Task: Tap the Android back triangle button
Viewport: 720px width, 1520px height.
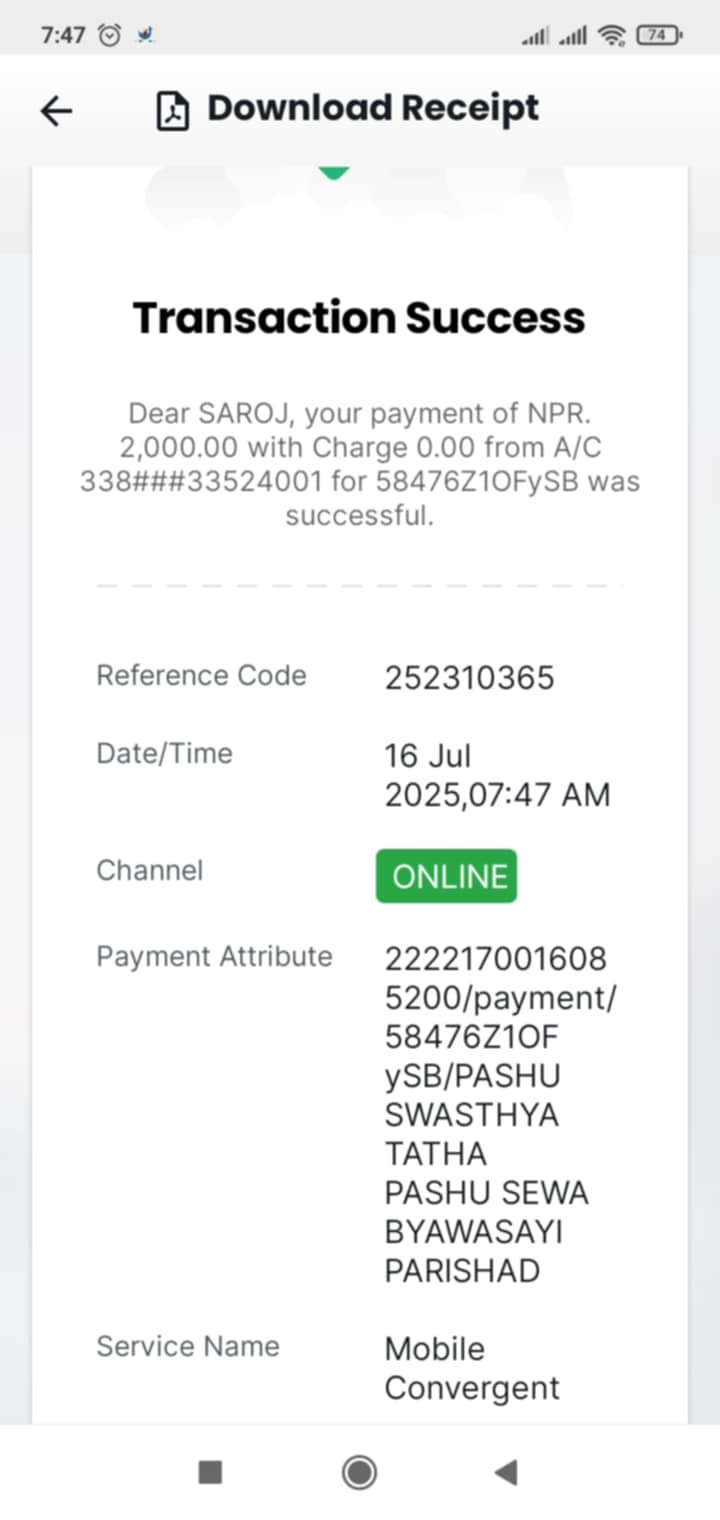Action: [x=506, y=1472]
